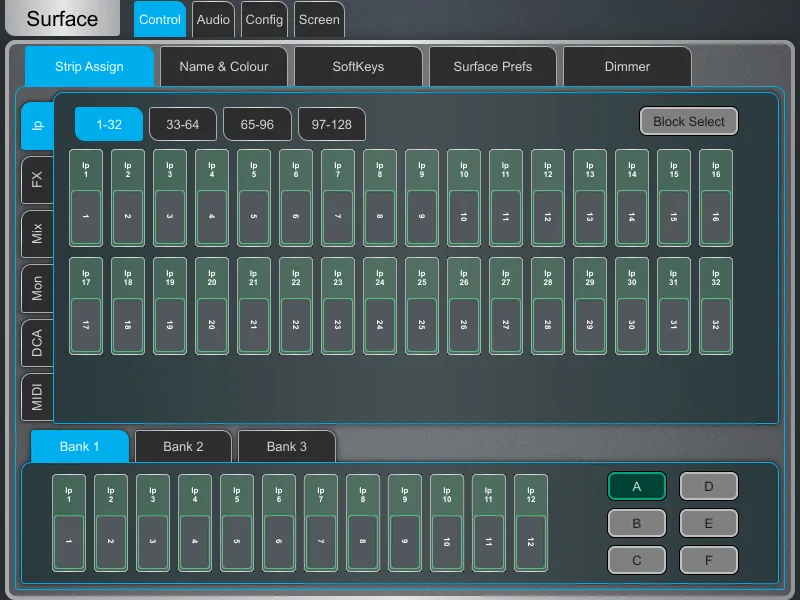Click Bank 1 fader strip Ip 7
The height and width of the screenshot is (600, 800).
pyautogui.click(x=321, y=523)
